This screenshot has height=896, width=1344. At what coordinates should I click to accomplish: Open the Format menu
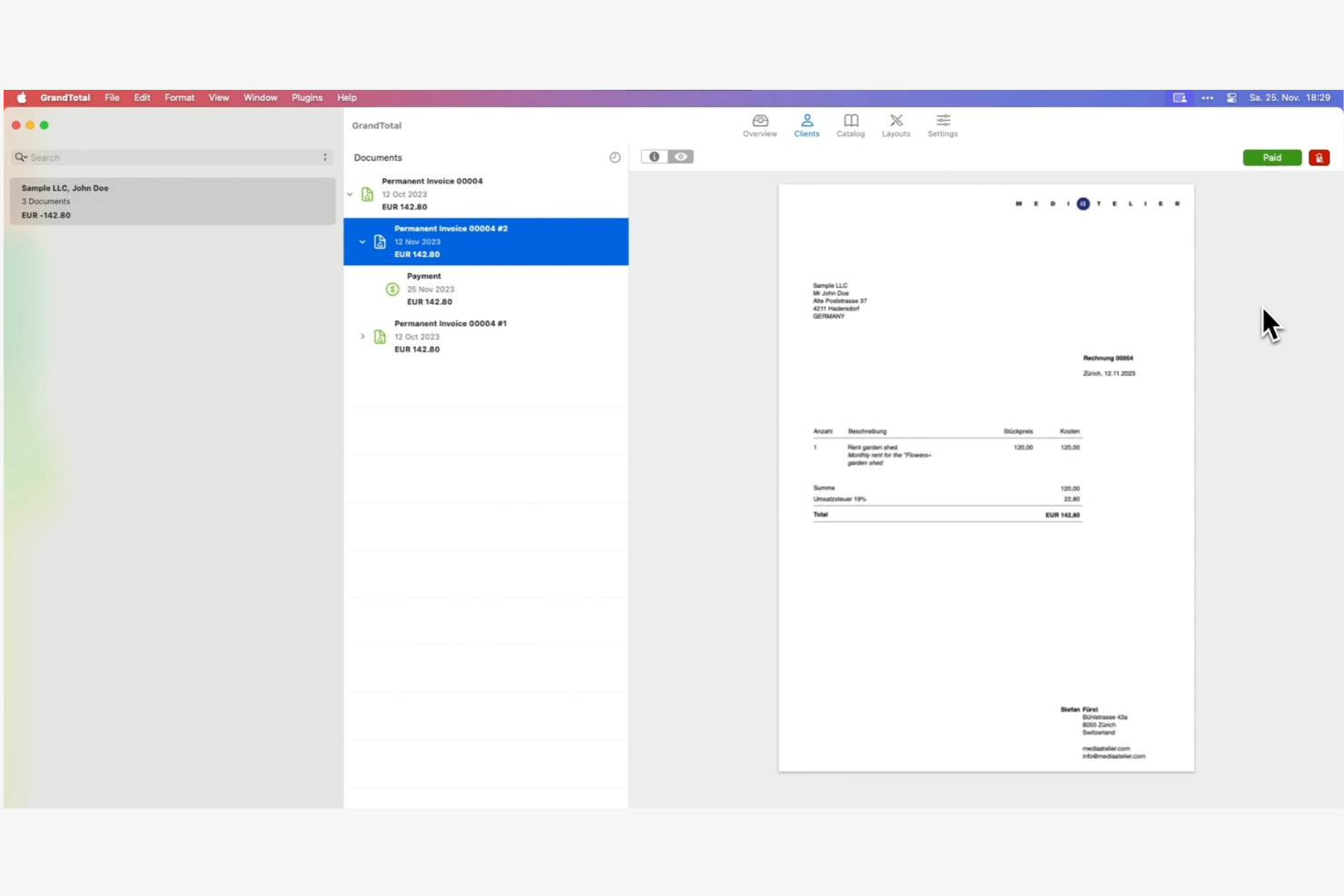pyautogui.click(x=179, y=97)
